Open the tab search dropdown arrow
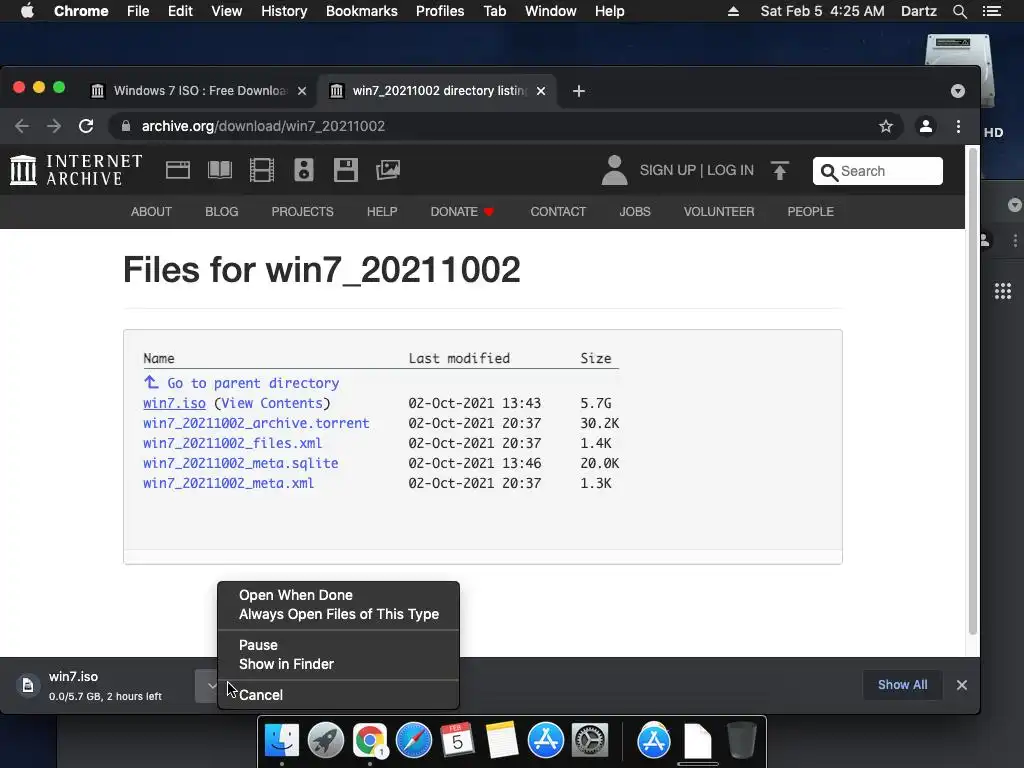The height and width of the screenshot is (768, 1024). pos(957,91)
